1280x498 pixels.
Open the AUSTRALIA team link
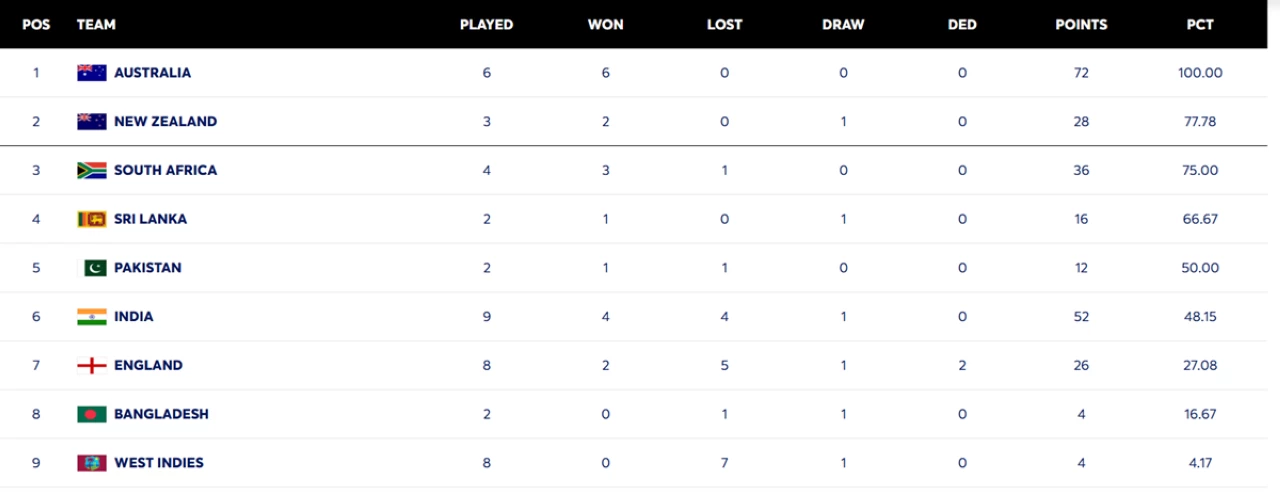152,73
